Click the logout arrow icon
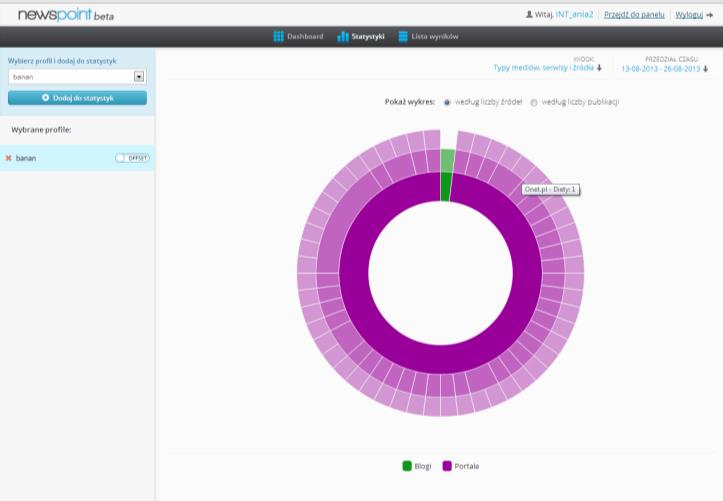 tap(710, 15)
